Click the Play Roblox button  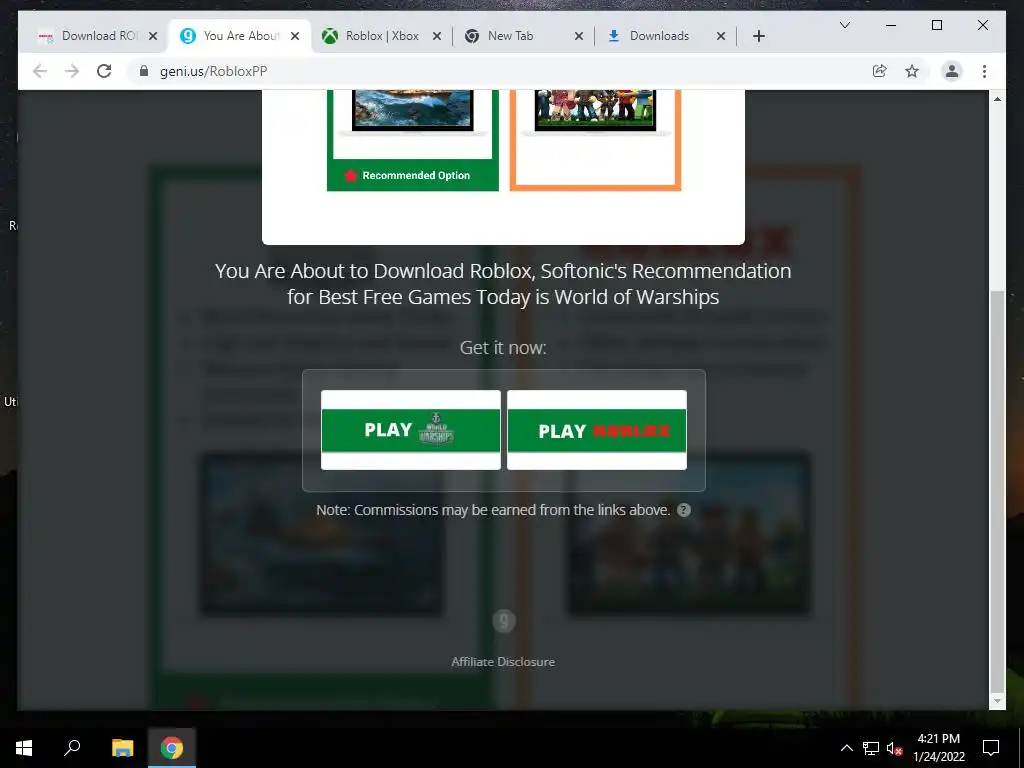[x=597, y=430]
